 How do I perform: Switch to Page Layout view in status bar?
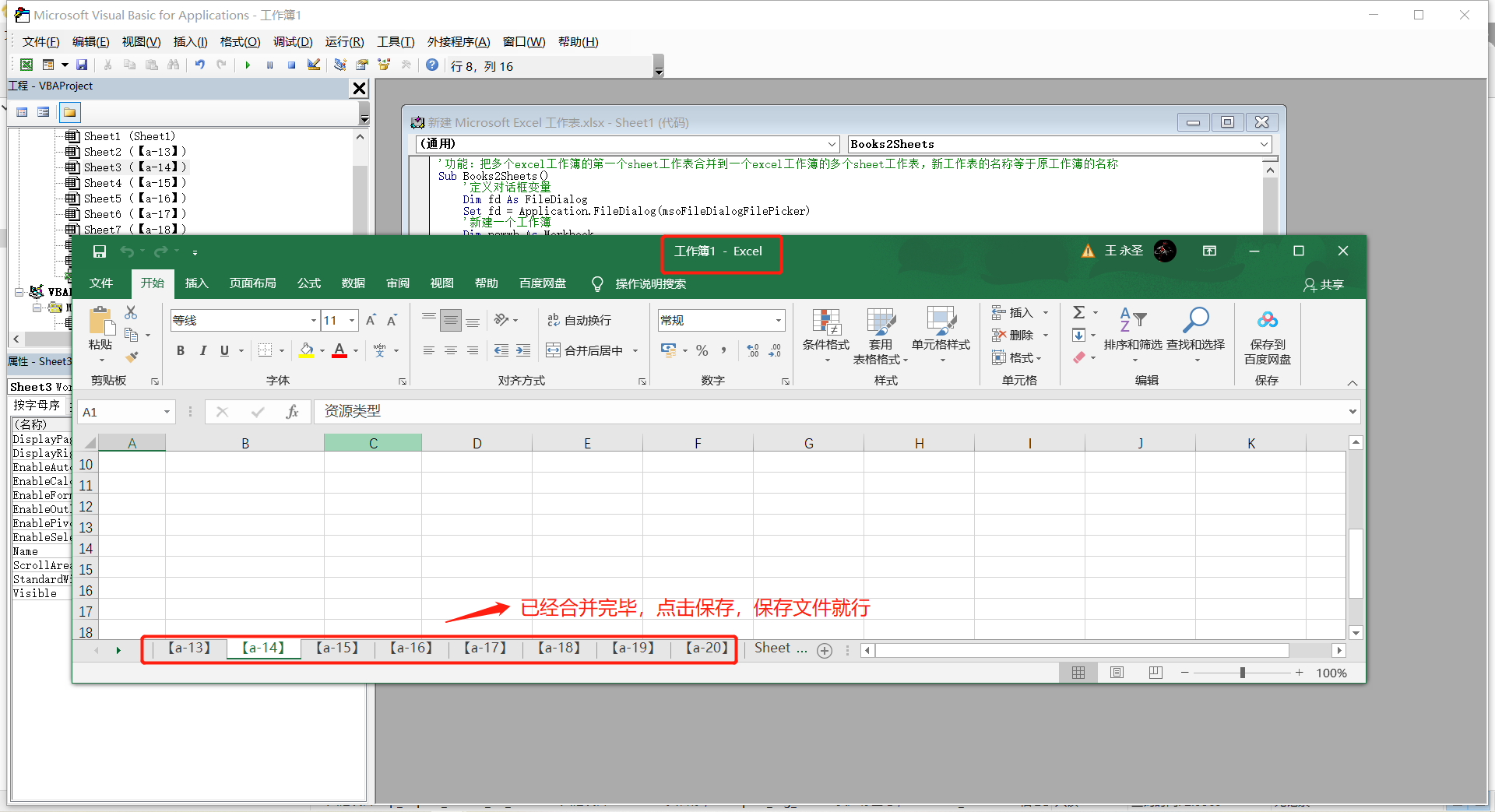pos(1117,673)
